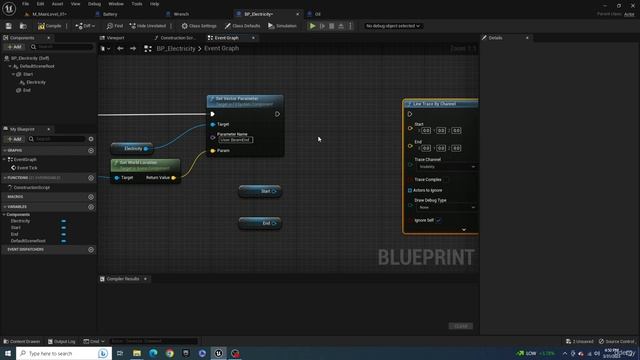The width and height of the screenshot is (640, 360).
Task: Click the Start variable node
Action: coord(260,191)
